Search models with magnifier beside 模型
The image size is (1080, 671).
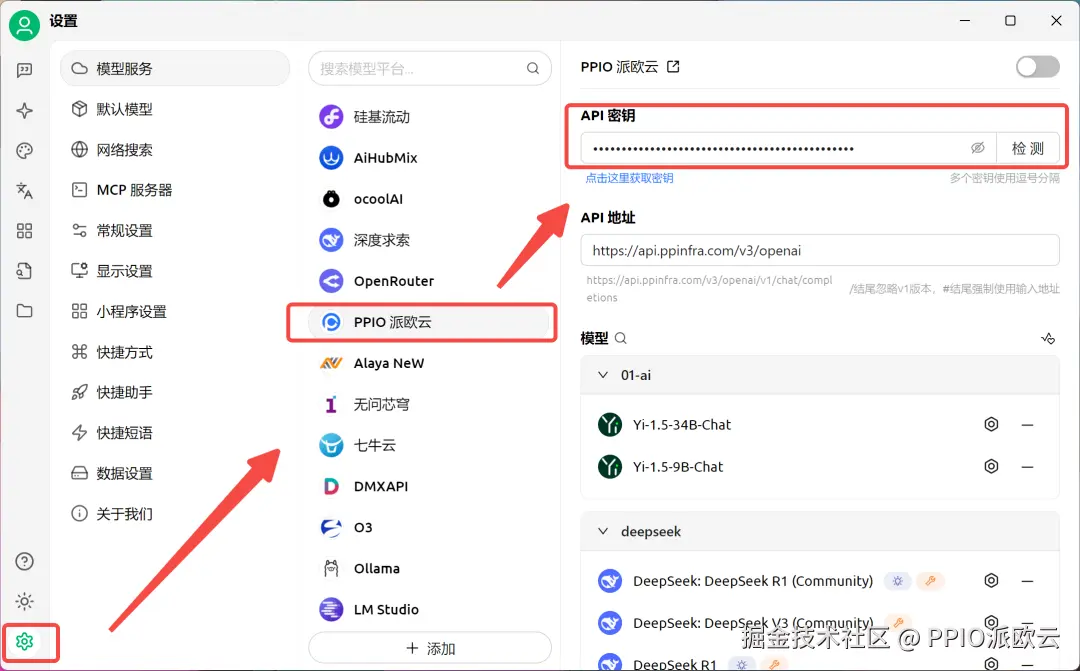click(x=621, y=338)
